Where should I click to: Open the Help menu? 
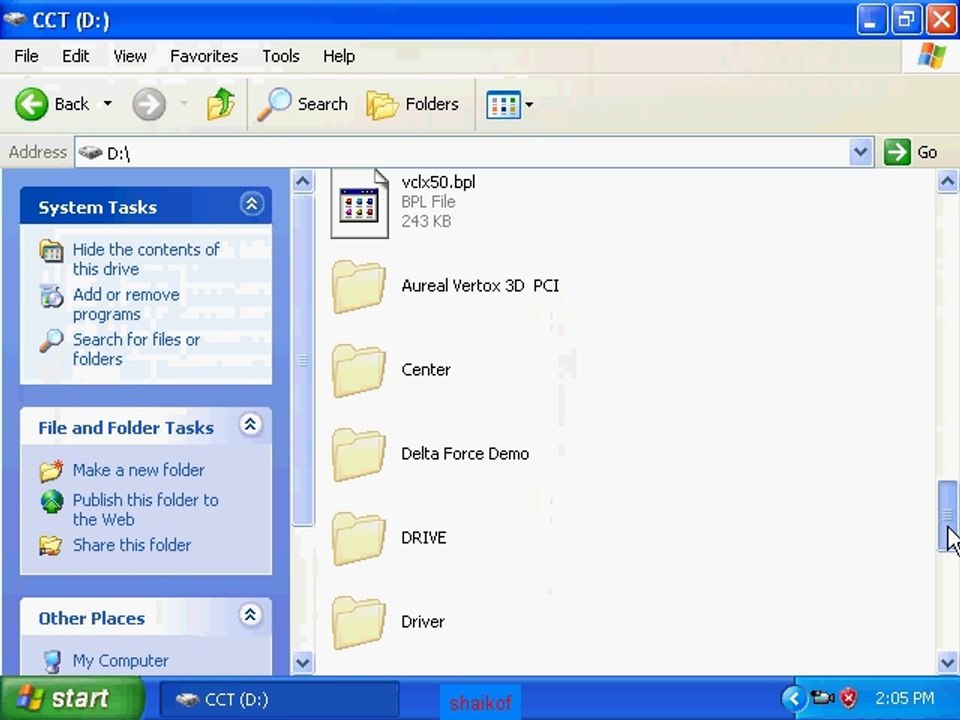pos(339,56)
